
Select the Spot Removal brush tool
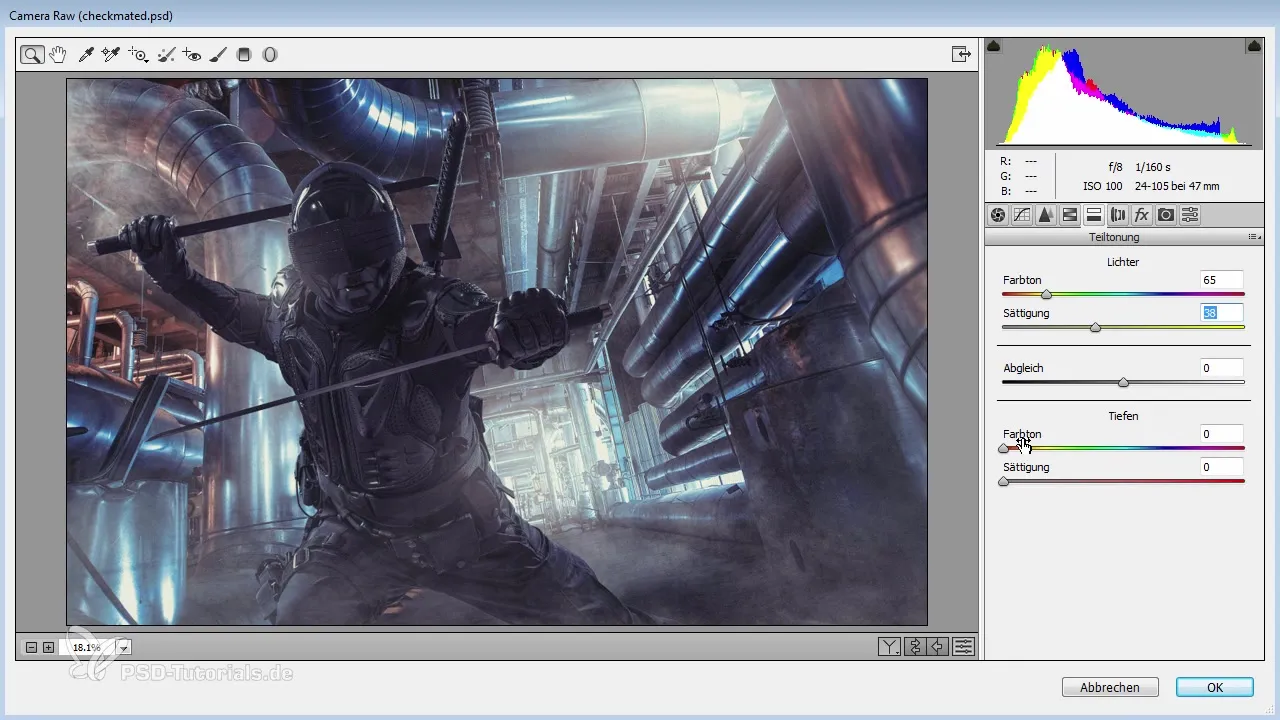point(167,55)
